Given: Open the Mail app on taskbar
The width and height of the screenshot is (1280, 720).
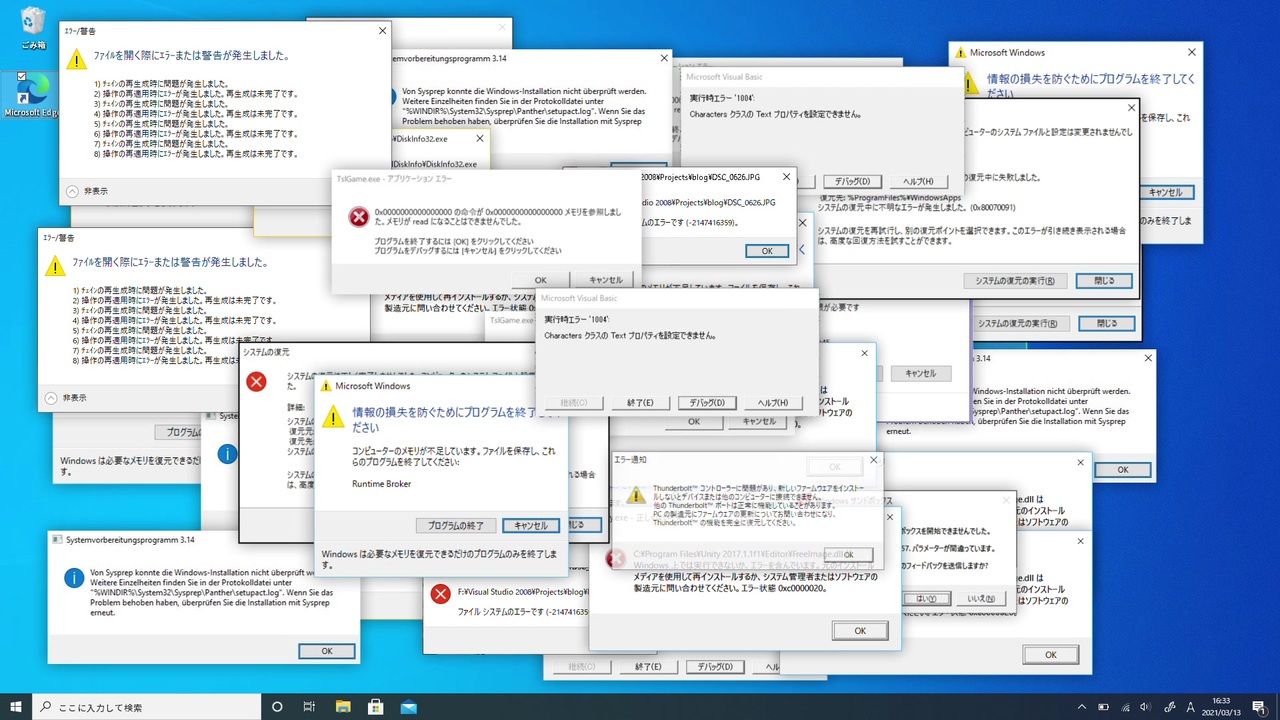Looking at the screenshot, I should tap(408, 707).
